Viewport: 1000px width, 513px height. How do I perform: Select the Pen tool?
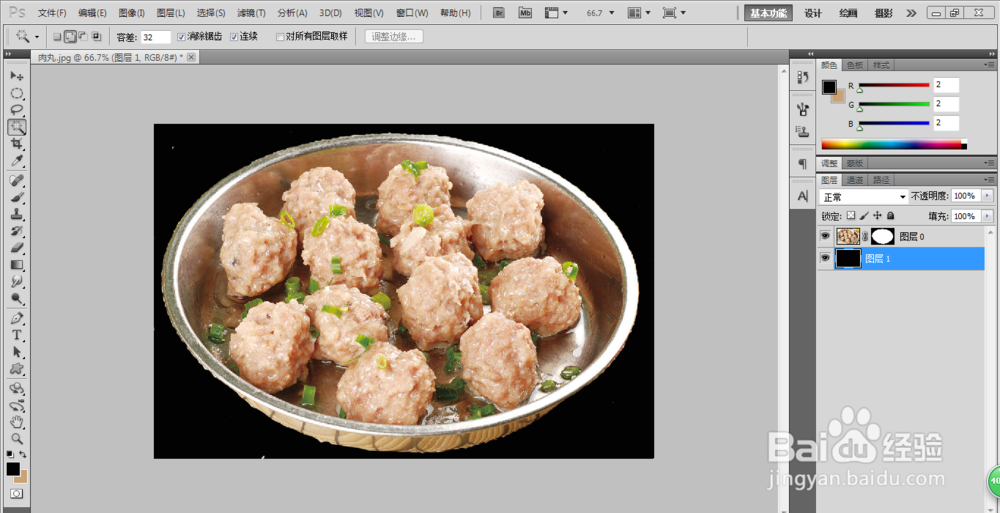click(x=17, y=318)
